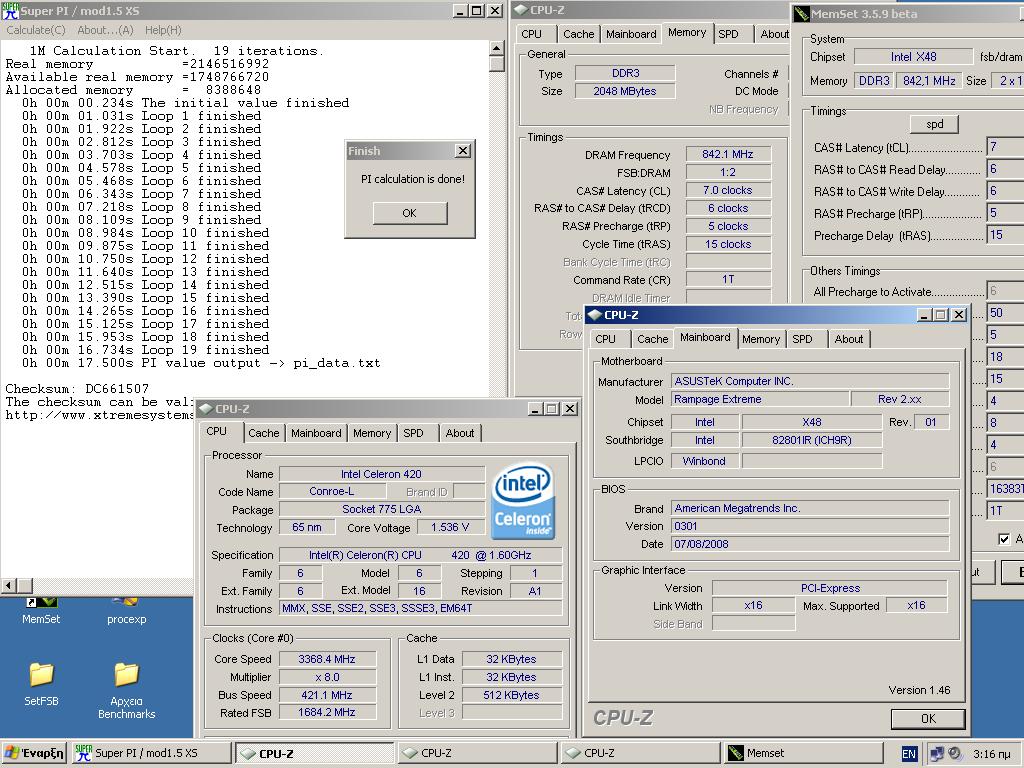Image resolution: width=1024 pixels, height=768 pixels.
Task: Select Cache tab in CPU-Z Memory window
Action: pos(579,34)
